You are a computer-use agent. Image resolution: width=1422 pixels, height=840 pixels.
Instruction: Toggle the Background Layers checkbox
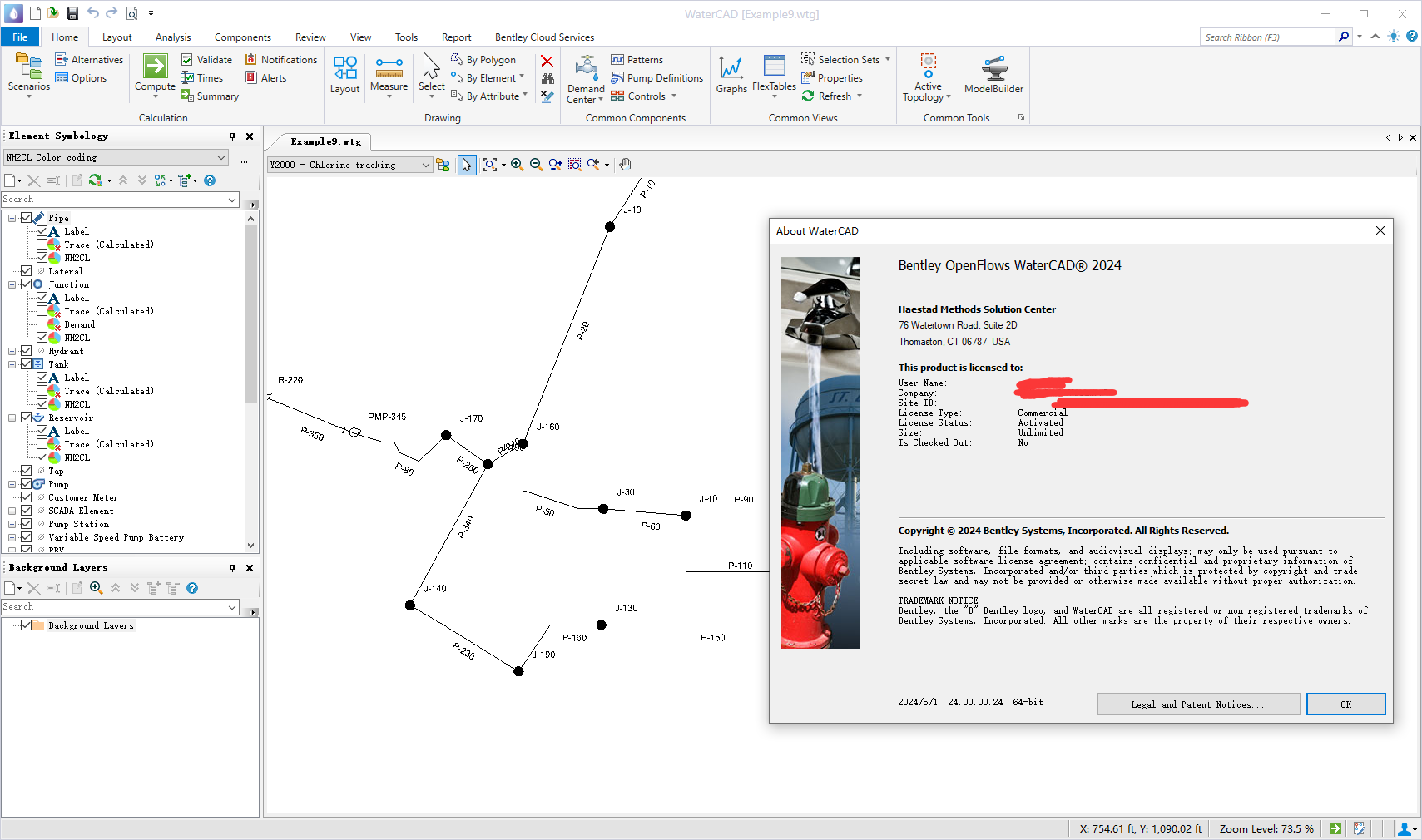(x=26, y=625)
